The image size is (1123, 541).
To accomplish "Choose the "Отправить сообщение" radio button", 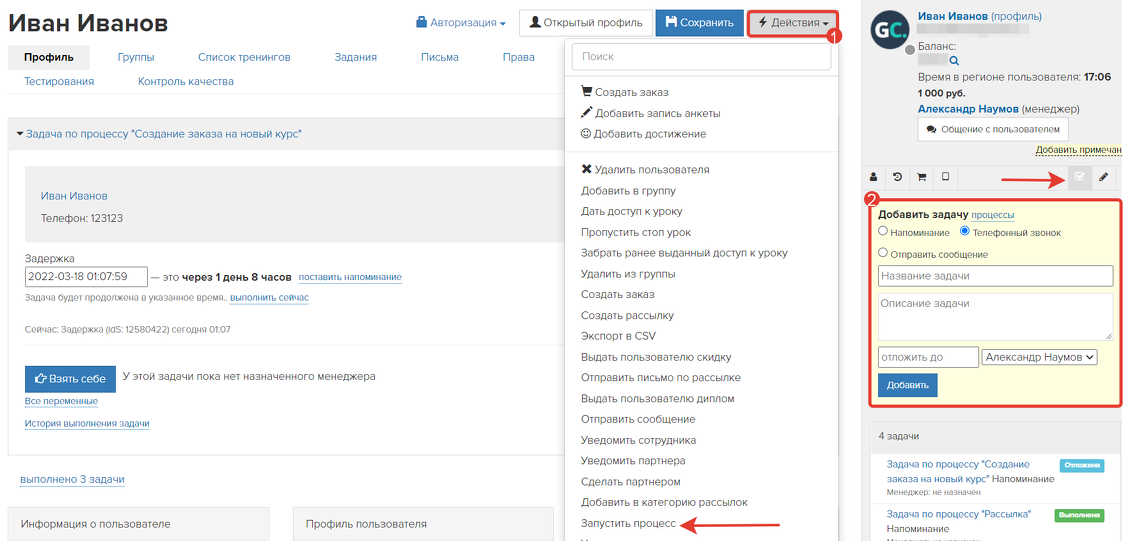I will (883, 253).
